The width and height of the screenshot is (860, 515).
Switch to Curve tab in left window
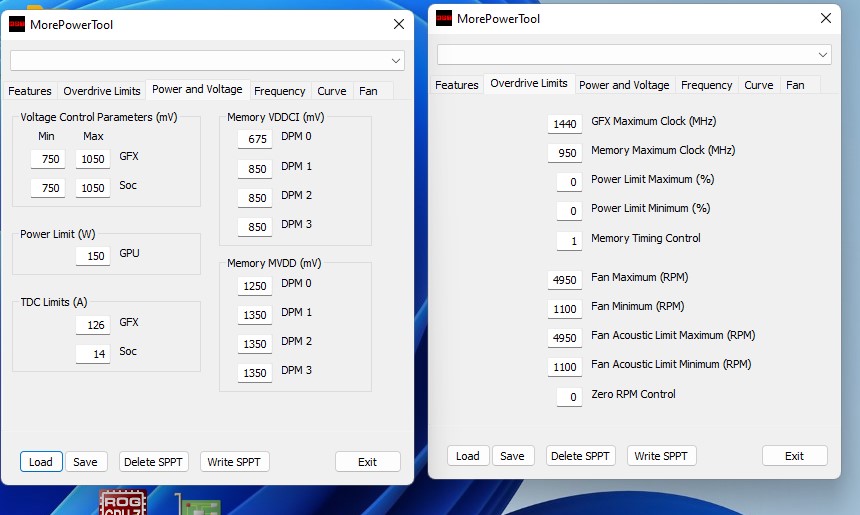coord(332,91)
